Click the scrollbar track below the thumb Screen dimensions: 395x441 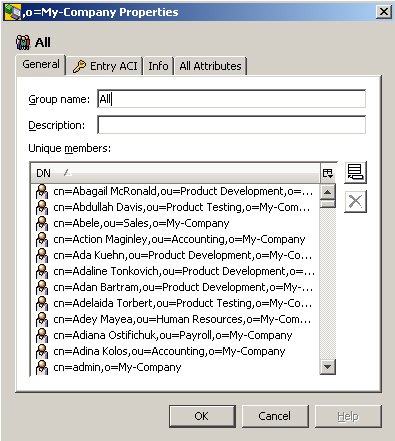pos(328,283)
